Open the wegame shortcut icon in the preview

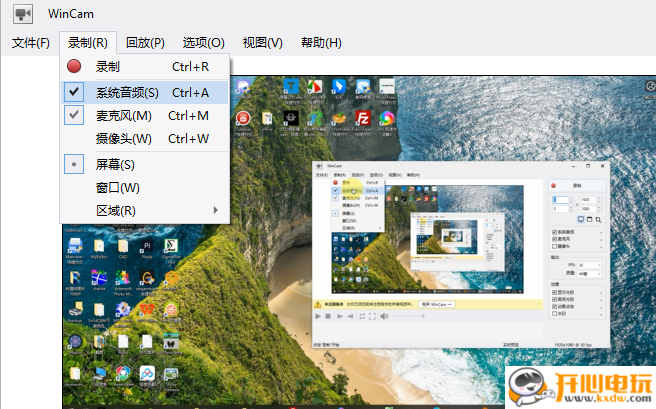click(x=147, y=277)
